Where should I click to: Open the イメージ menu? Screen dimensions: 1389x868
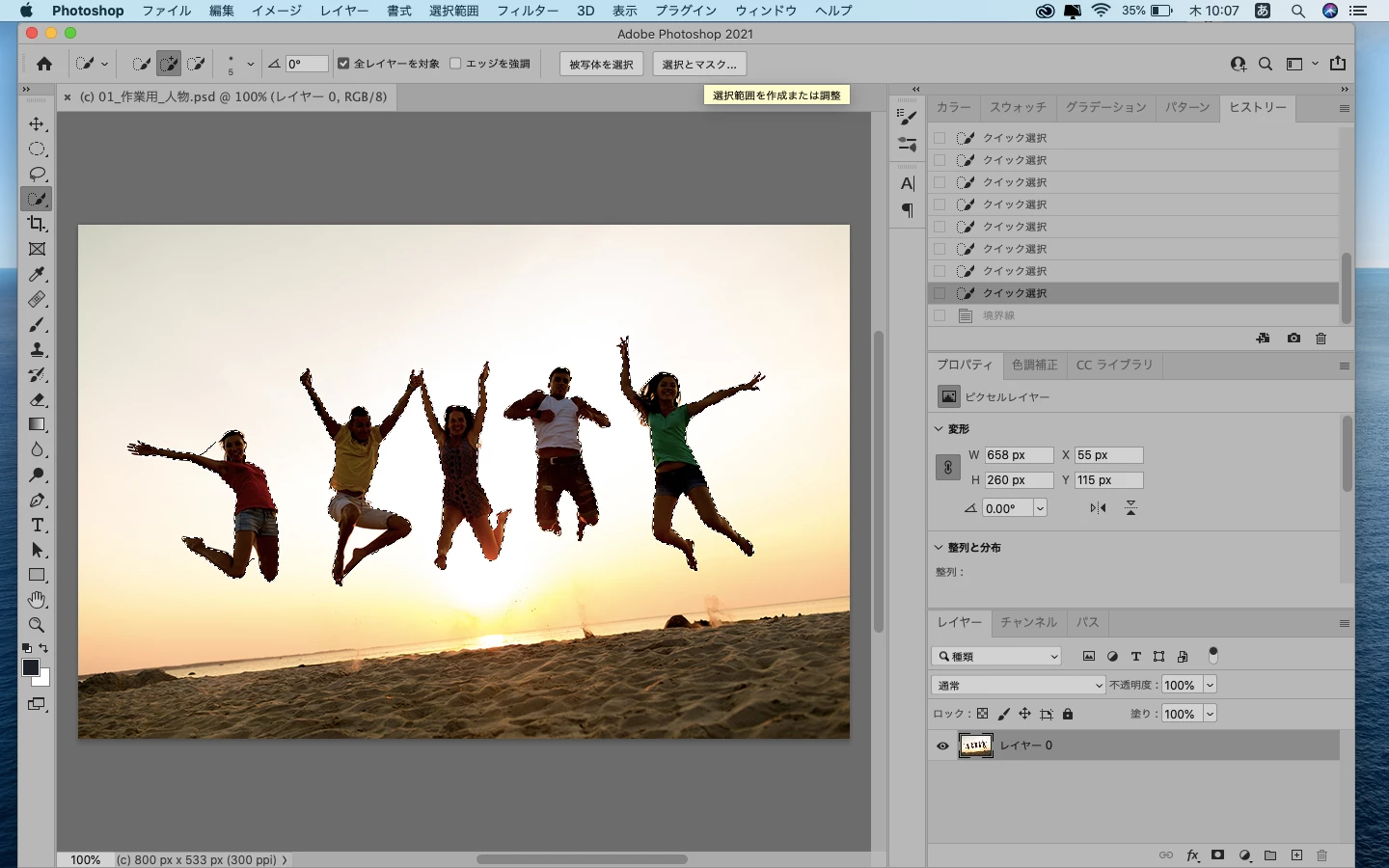pyautogui.click(x=277, y=11)
